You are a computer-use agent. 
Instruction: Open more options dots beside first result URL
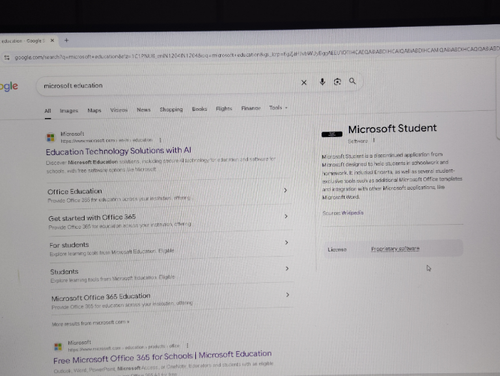160,140
